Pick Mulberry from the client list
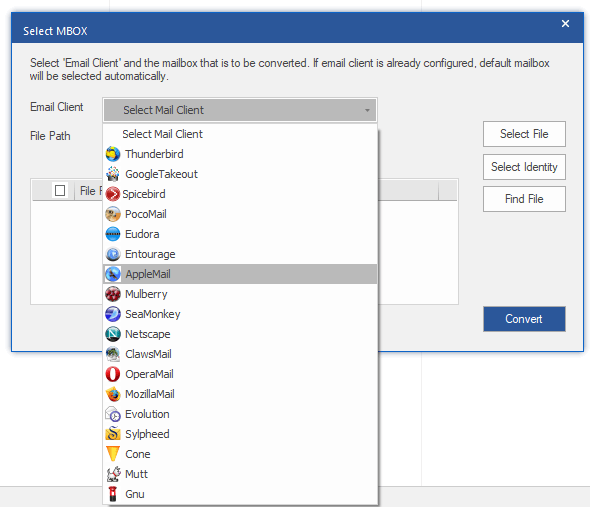This screenshot has height=507, width=590. coord(240,294)
